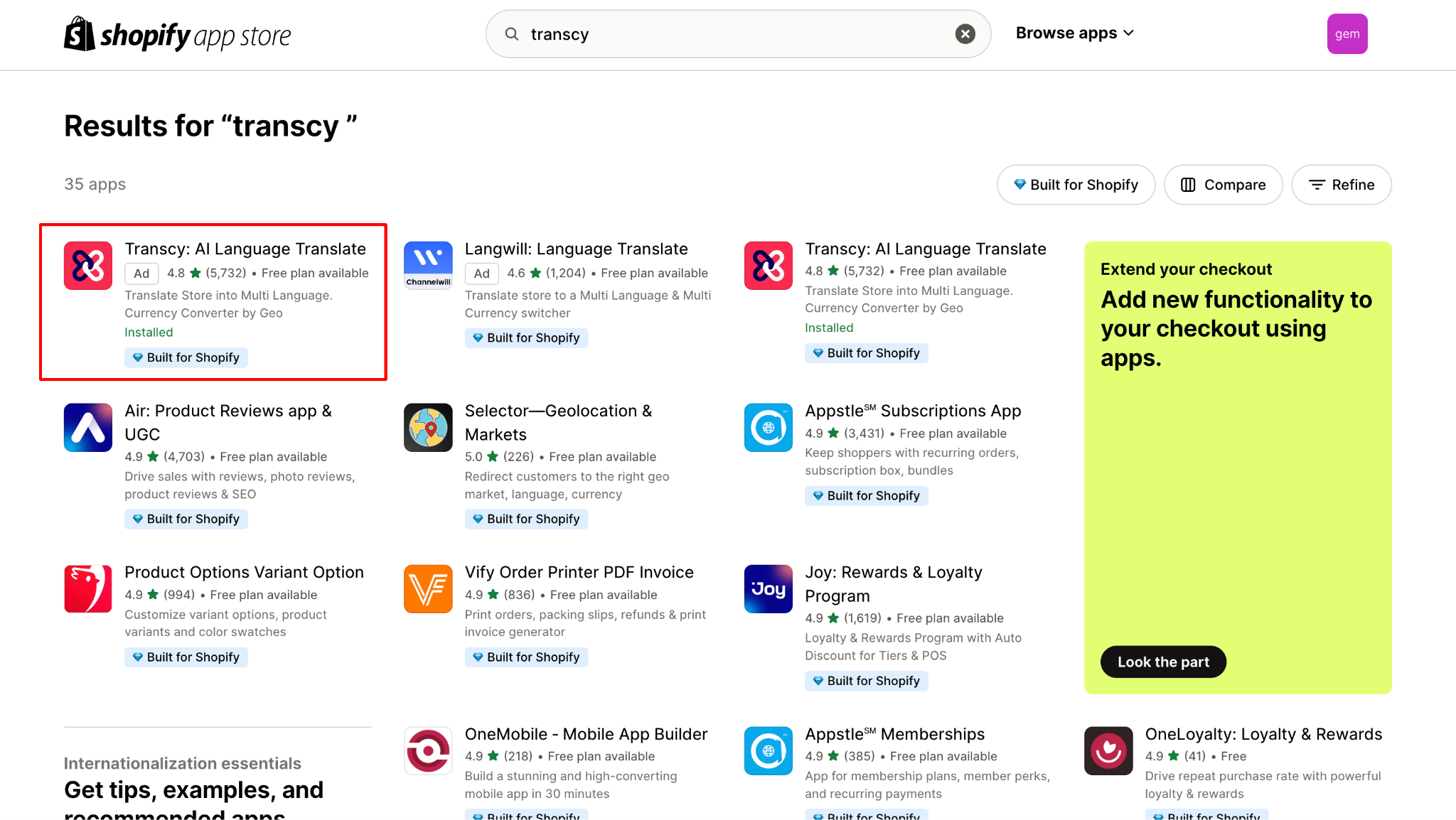The width and height of the screenshot is (1456, 820).
Task: Clear the search field with X icon
Action: [965, 34]
